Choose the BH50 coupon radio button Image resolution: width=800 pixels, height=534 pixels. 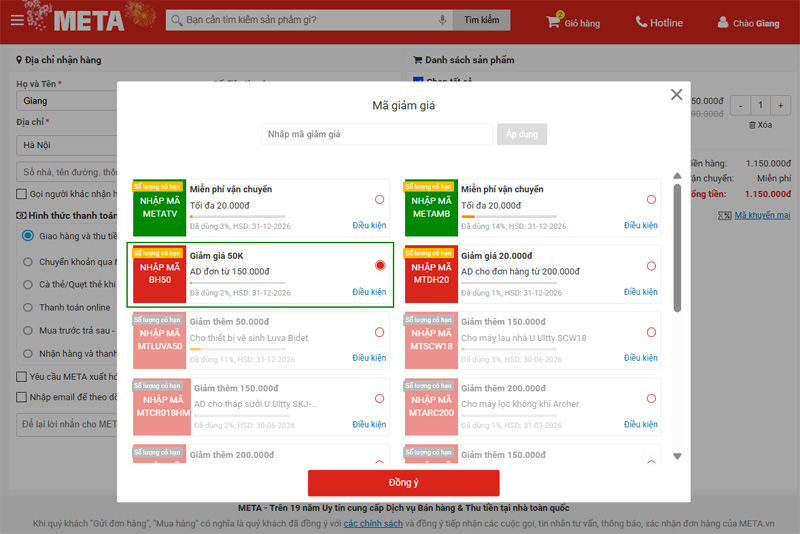tap(380, 266)
